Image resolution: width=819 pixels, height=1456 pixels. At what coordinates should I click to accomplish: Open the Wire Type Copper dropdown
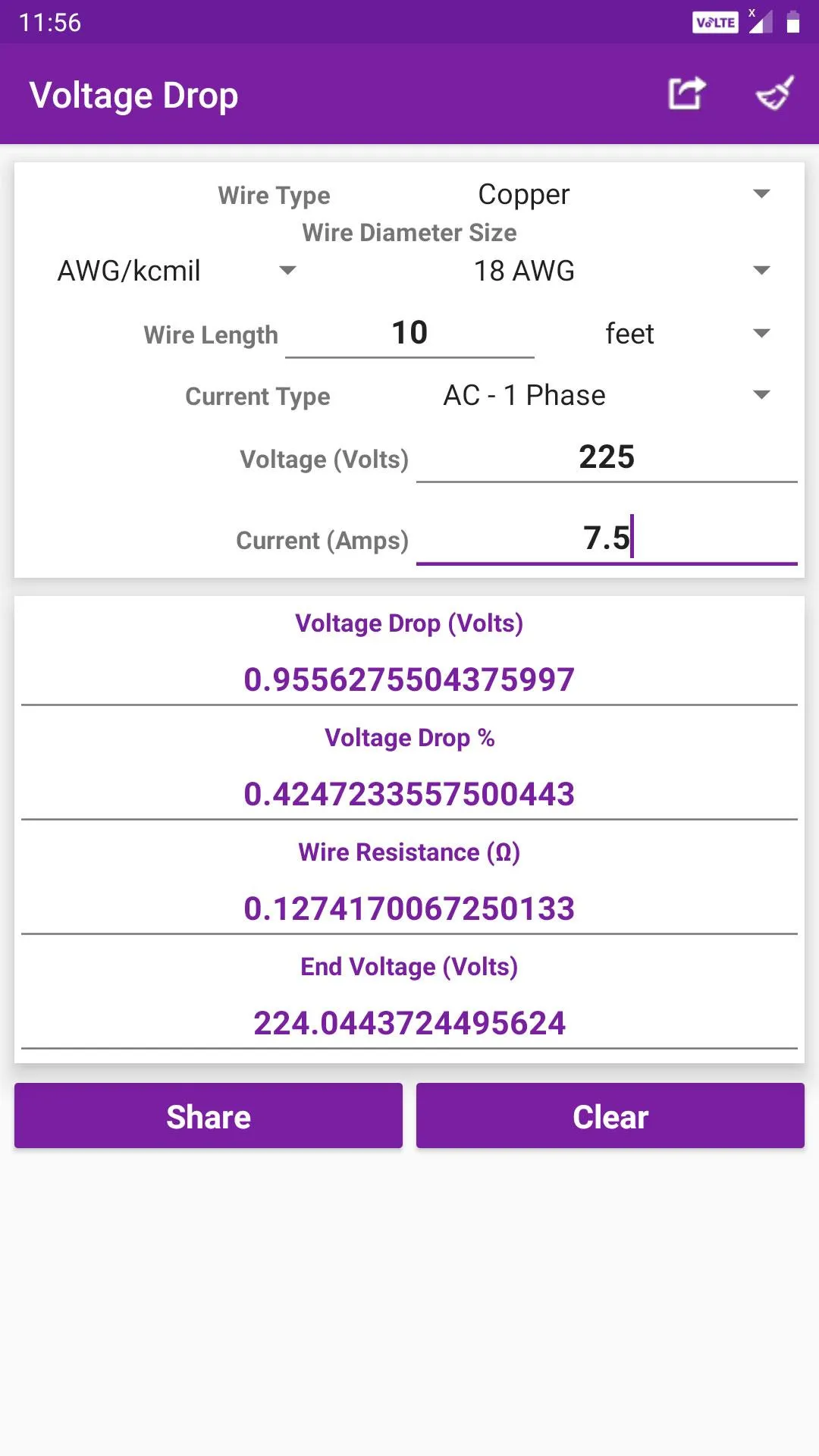(622, 194)
